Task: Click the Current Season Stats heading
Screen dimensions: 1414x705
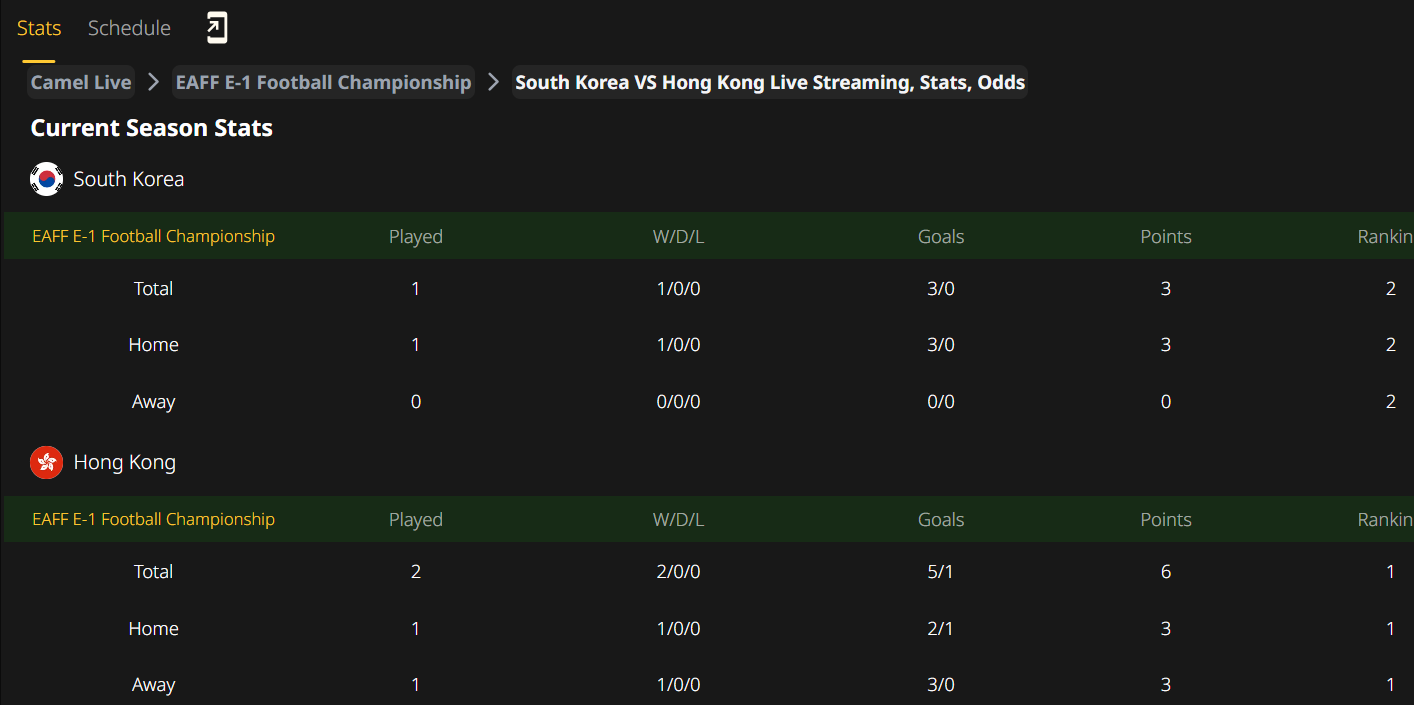Action: point(152,128)
